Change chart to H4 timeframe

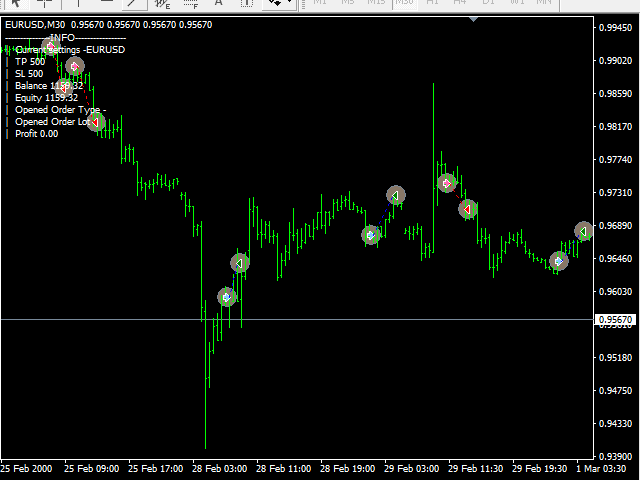tap(457, 3)
